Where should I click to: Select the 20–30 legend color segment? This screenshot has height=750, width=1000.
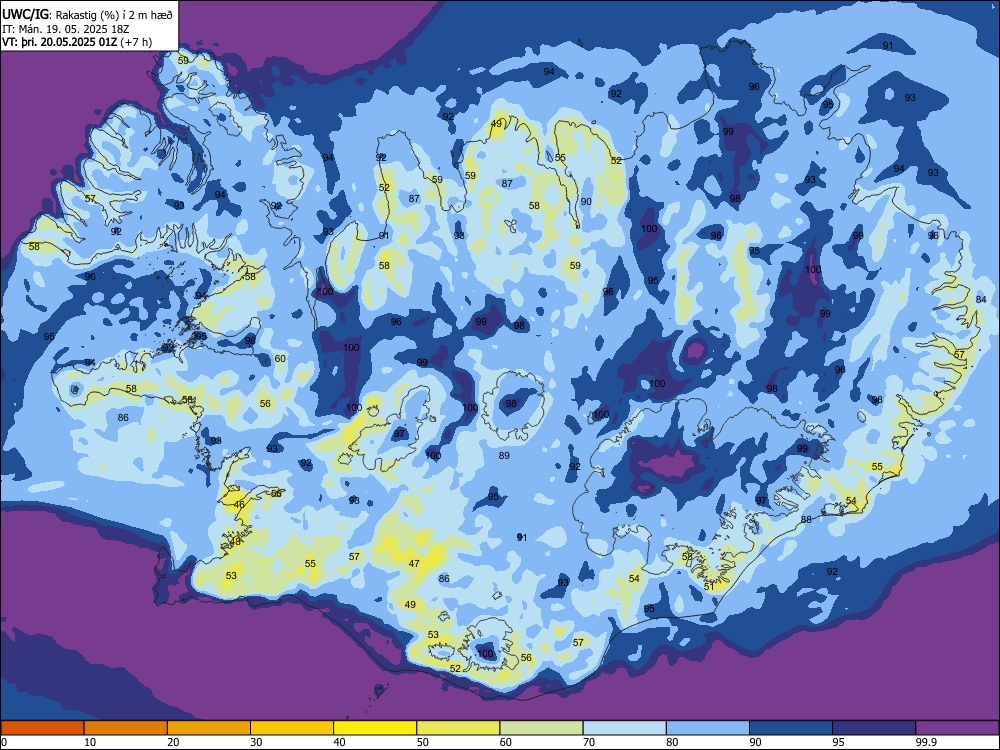point(209,728)
